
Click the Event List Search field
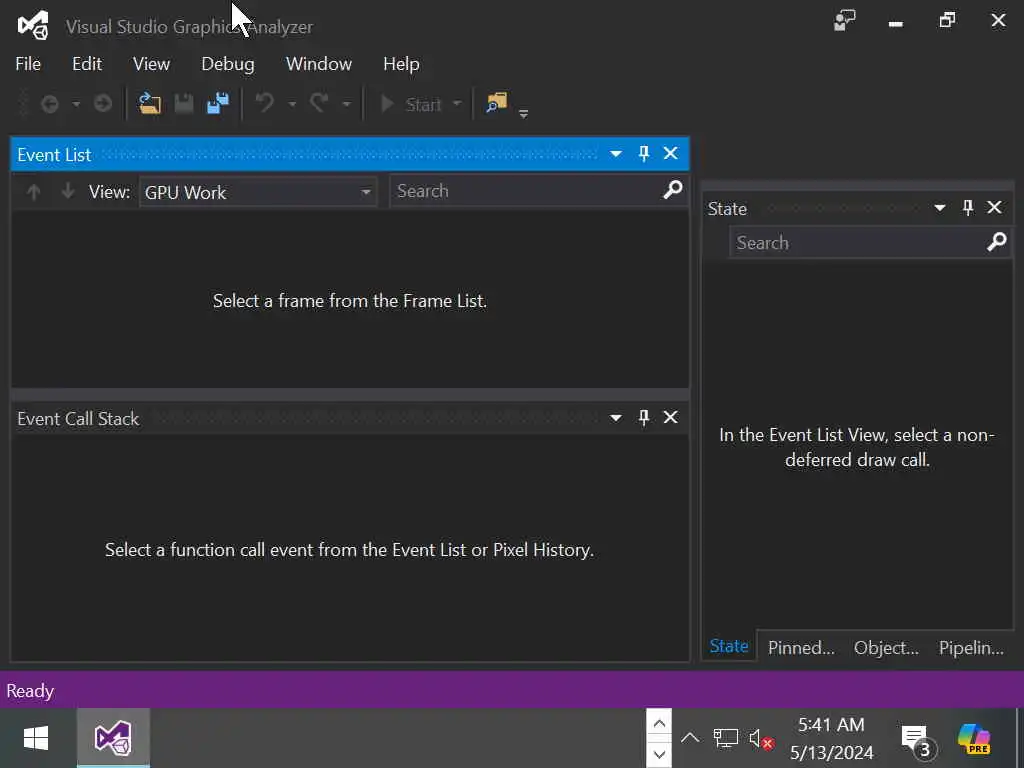(526, 191)
